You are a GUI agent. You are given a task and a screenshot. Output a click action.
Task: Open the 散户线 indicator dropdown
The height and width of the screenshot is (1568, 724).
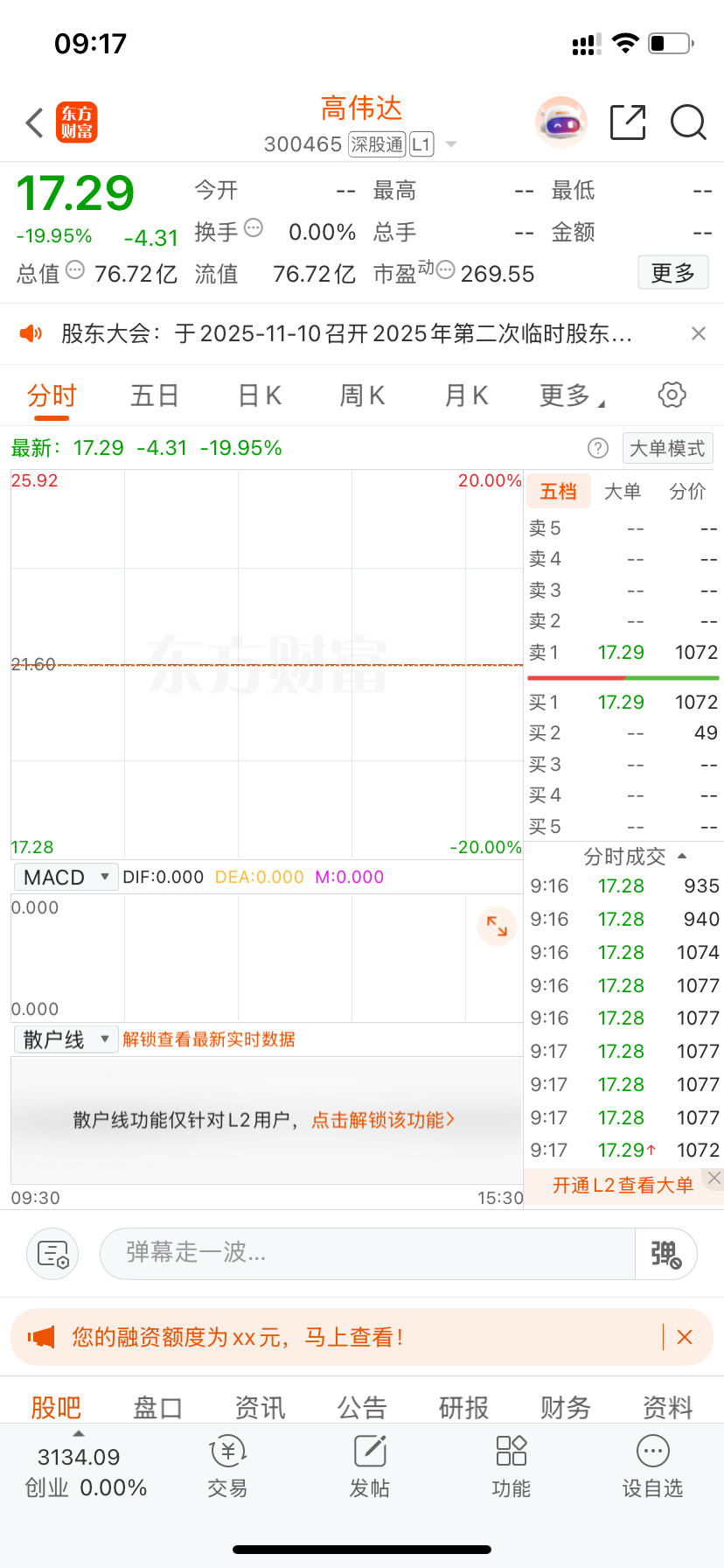[x=66, y=1039]
